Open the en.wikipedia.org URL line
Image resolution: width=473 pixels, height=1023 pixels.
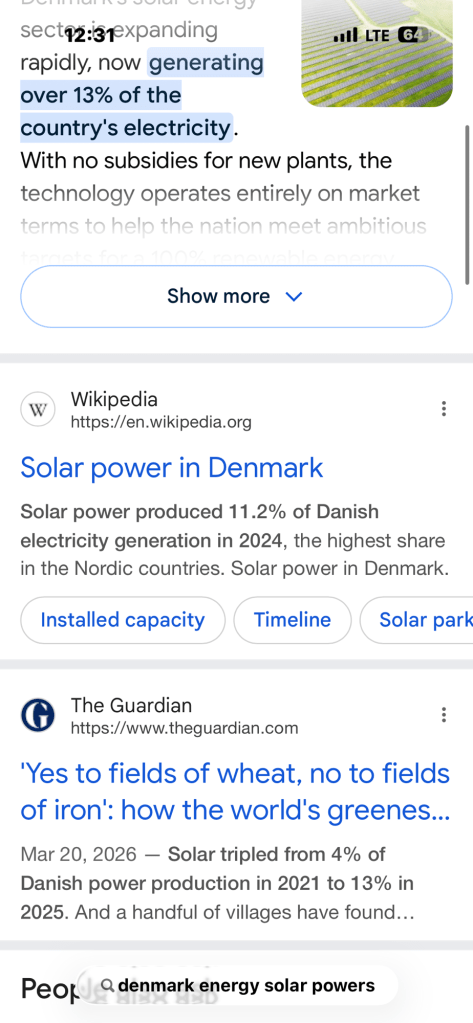[161, 423]
